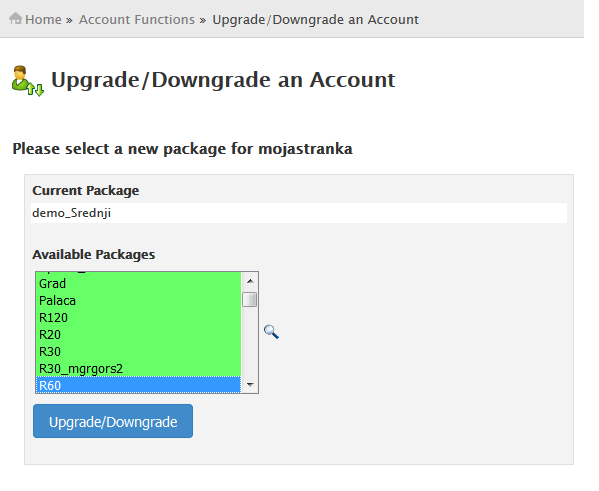Select the Palaca package from the list

138,301
